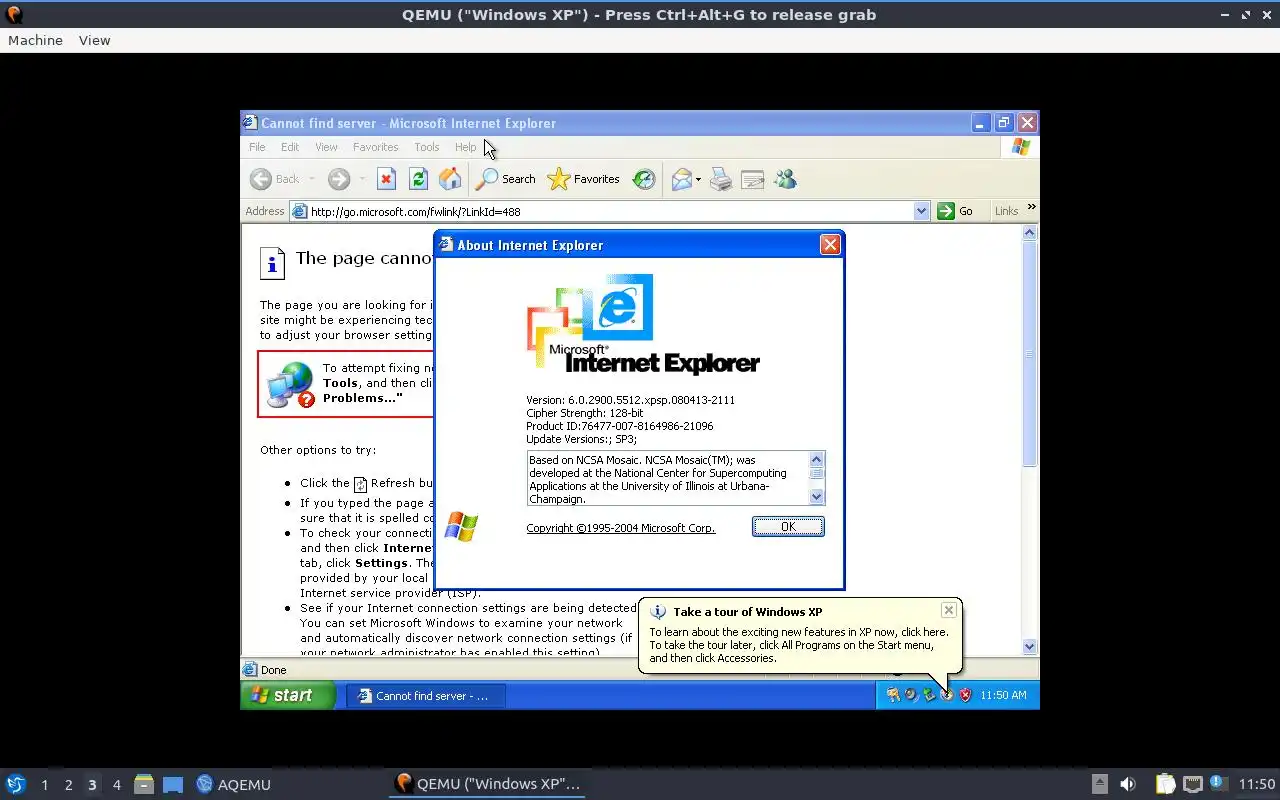The height and width of the screenshot is (800, 1280).
Task: Close the About Internet Explorer dialog
Action: coord(830,245)
